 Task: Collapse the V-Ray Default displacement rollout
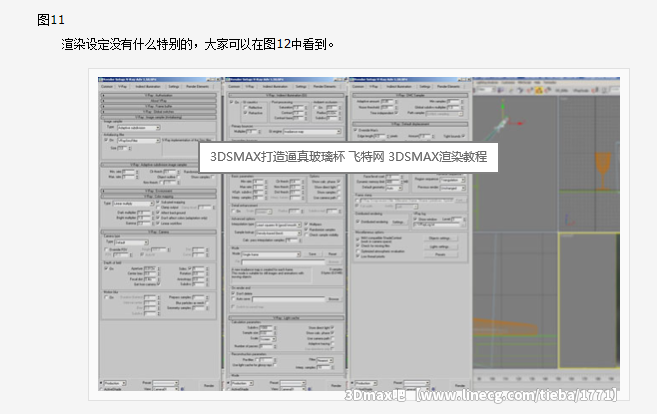[x=410, y=124]
